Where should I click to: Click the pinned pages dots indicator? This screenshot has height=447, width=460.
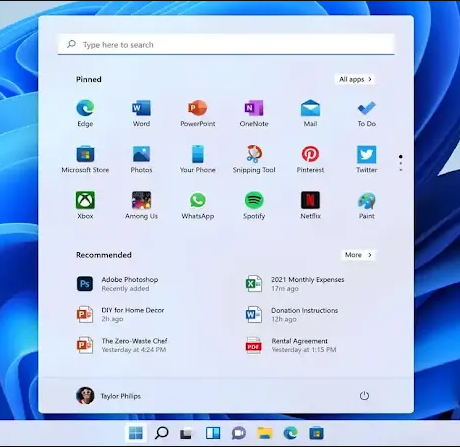point(401,163)
